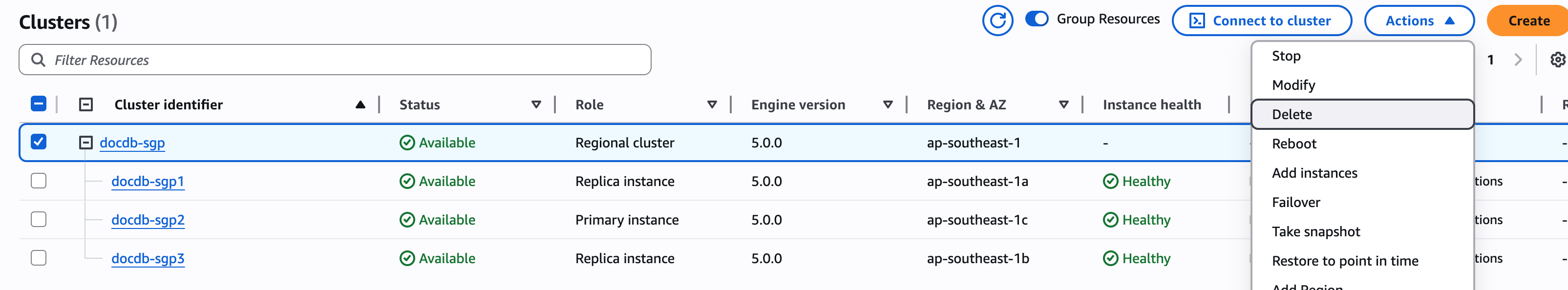Close the Actions dropdown button

tap(1418, 21)
